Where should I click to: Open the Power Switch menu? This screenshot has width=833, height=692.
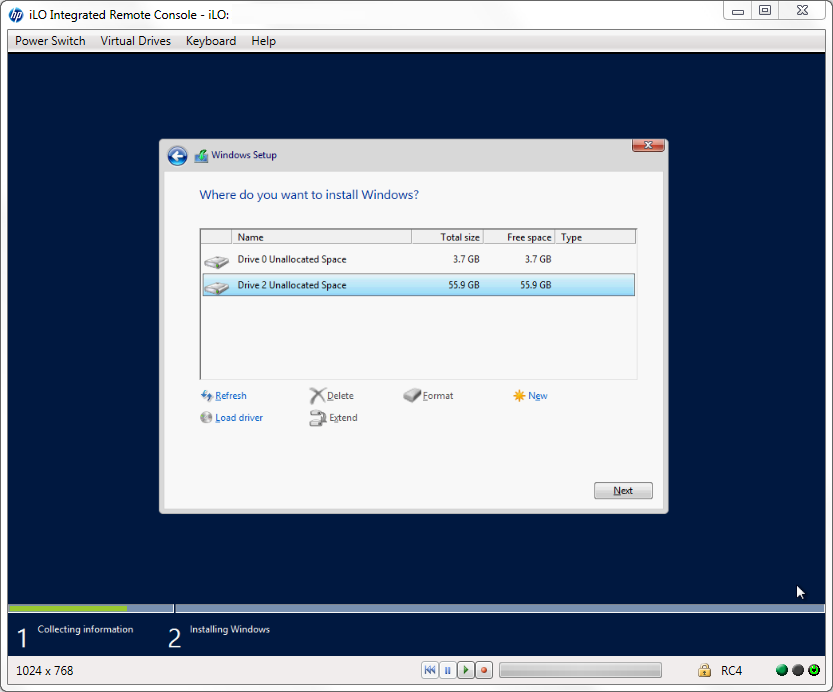point(50,41)
